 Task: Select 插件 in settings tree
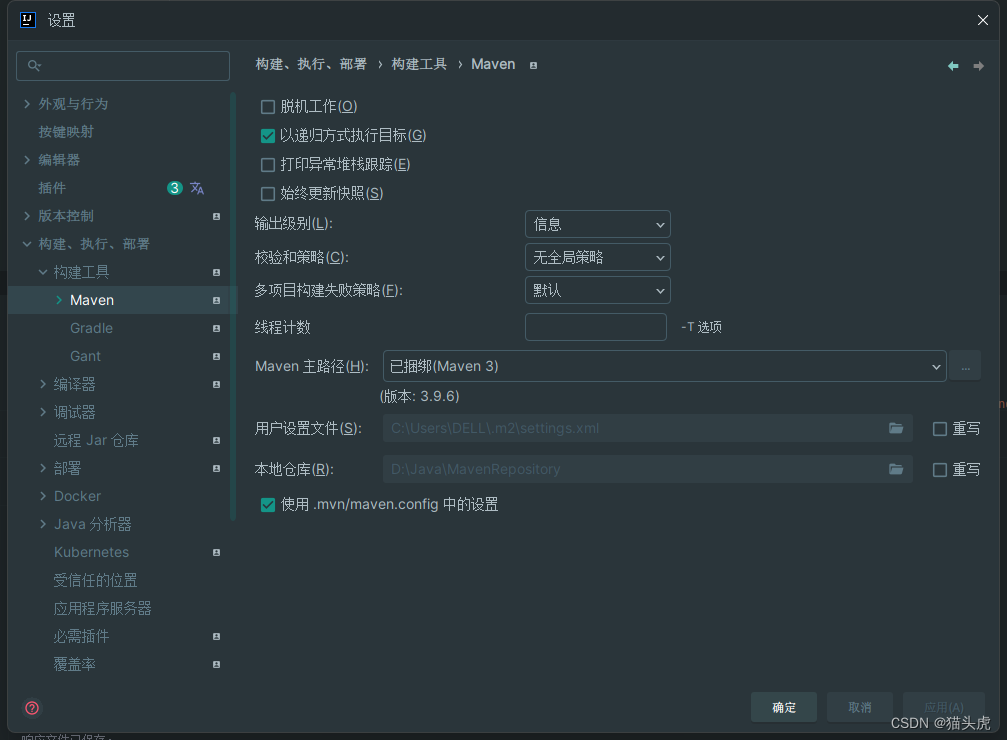click(x=52, y=188)
